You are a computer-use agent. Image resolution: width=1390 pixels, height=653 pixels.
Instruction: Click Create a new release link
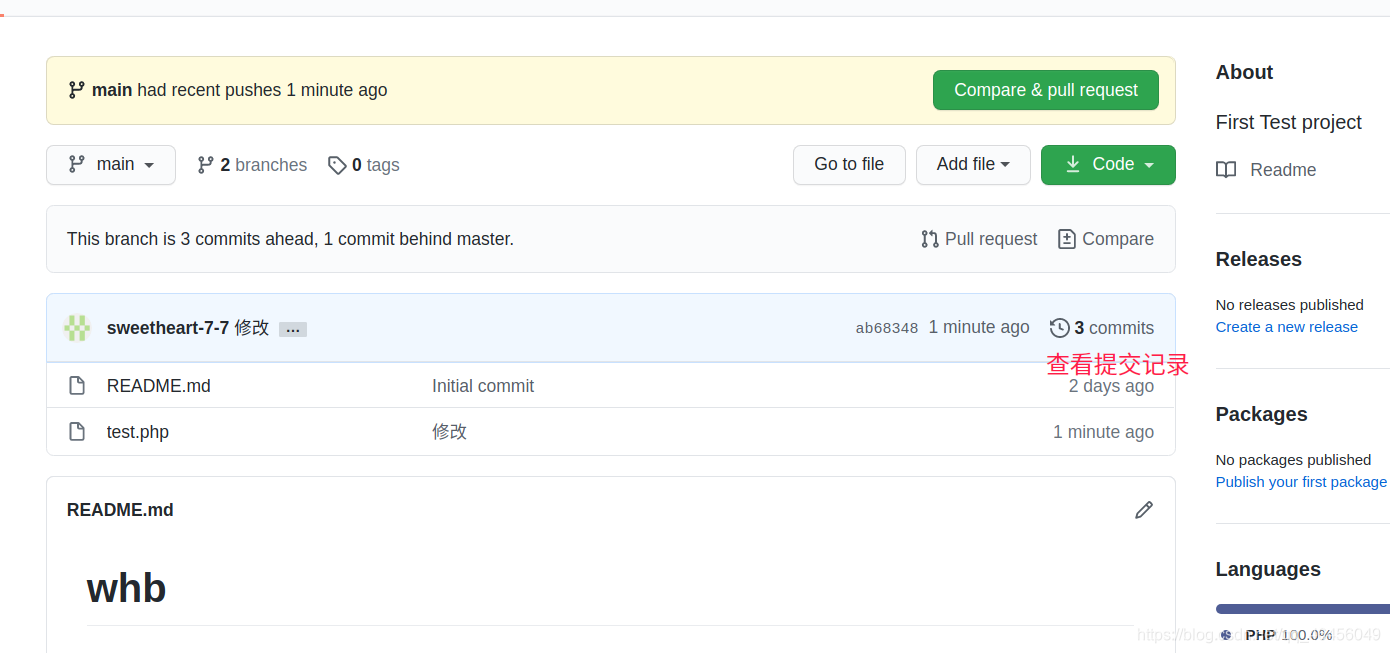tap(1287, 327)
